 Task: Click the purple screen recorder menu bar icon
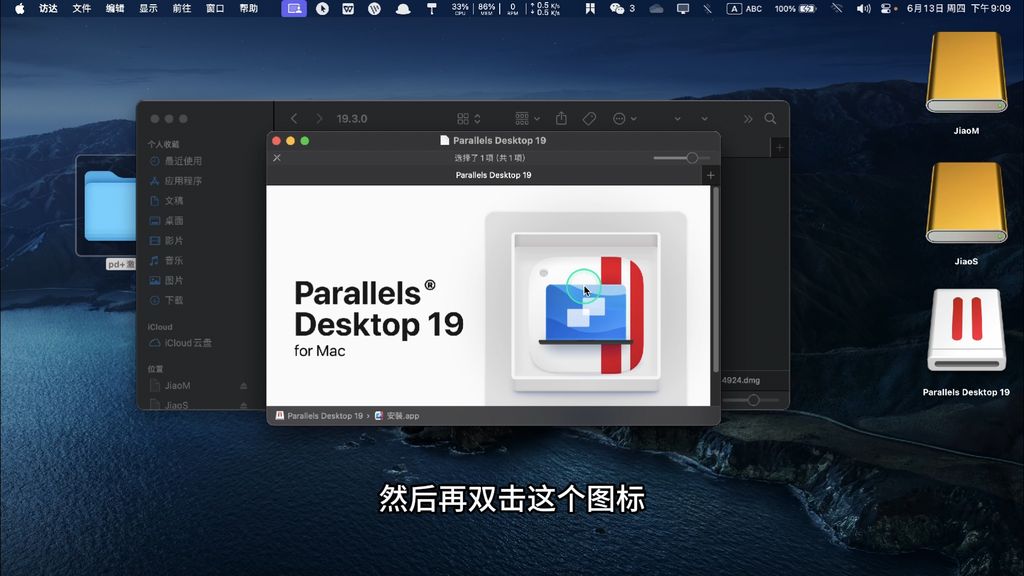(x=294, y=8)
